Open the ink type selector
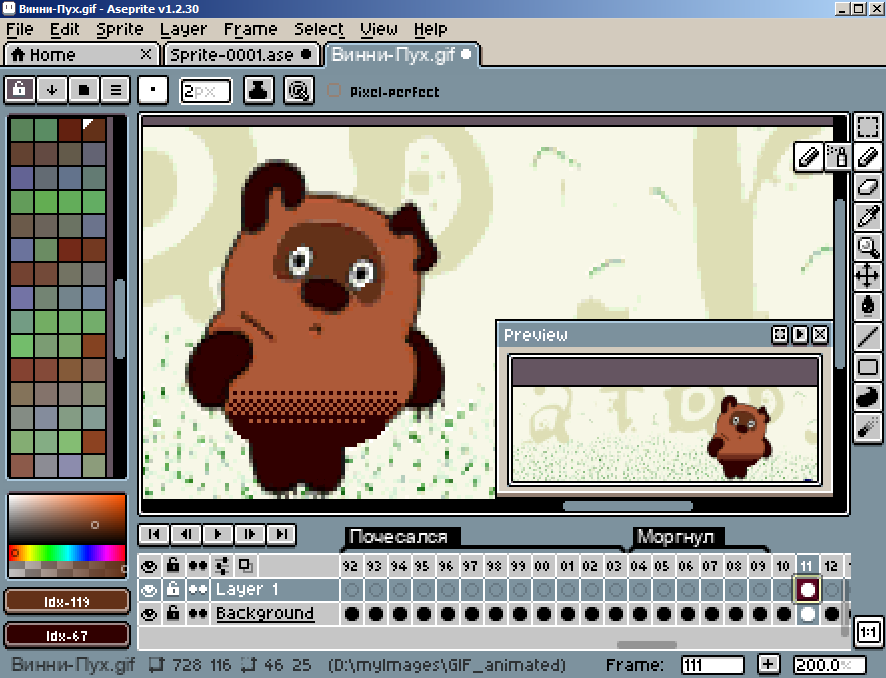The height and width of the screenshot is (678, 886). click(258, 90)
